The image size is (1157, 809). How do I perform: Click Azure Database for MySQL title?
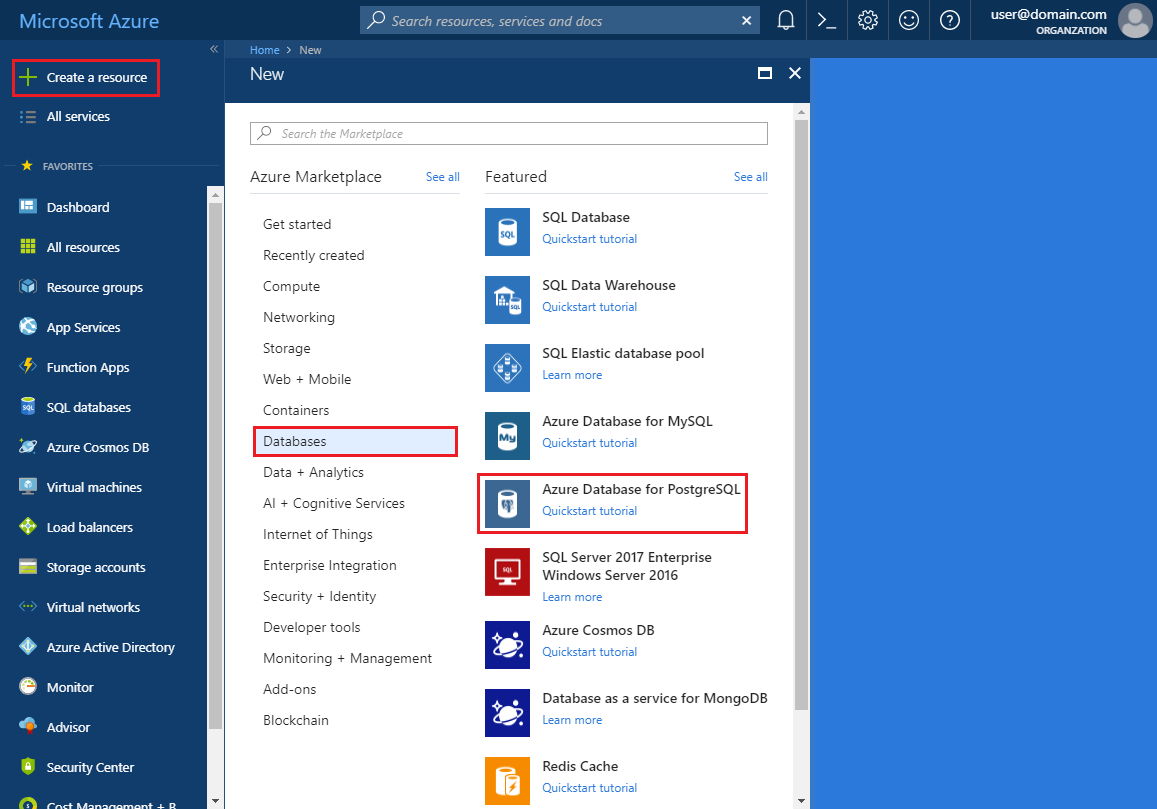[x=627, y=421]
